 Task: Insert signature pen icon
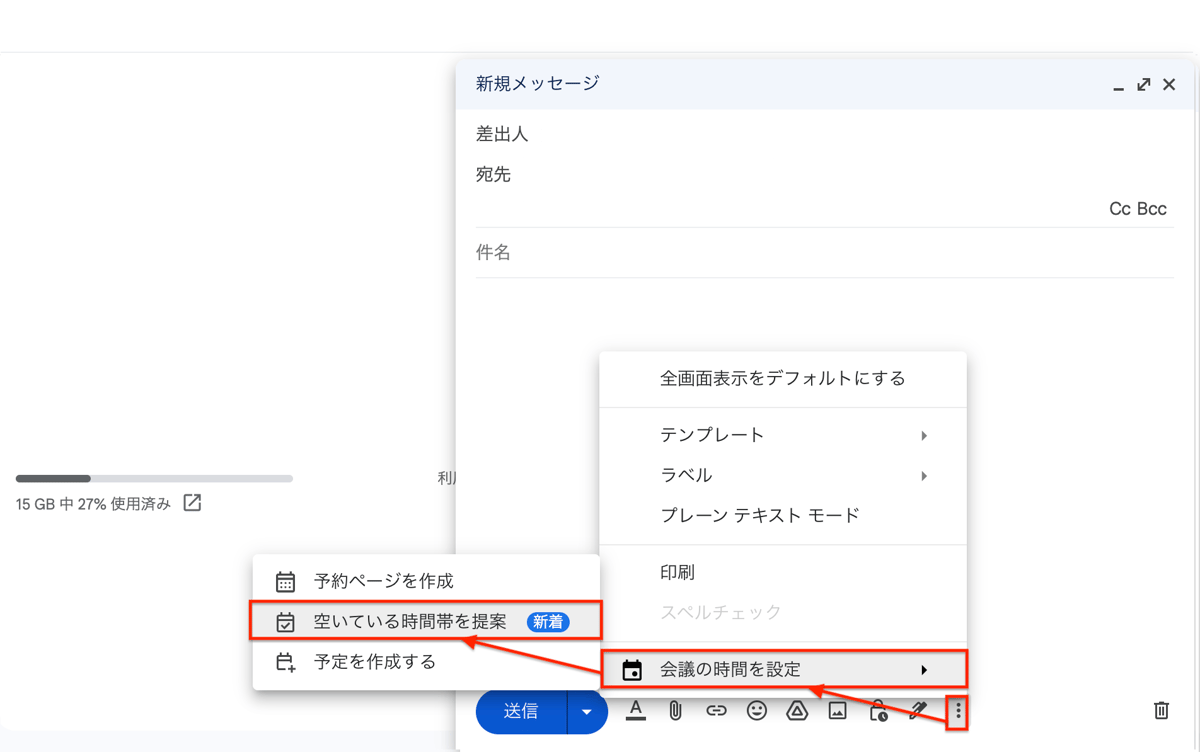point(918,711)
